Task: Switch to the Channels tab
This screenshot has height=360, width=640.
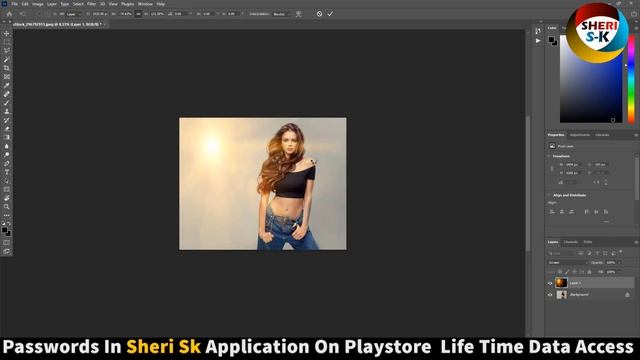Action: pyautogui.click(x=571, y=242)
